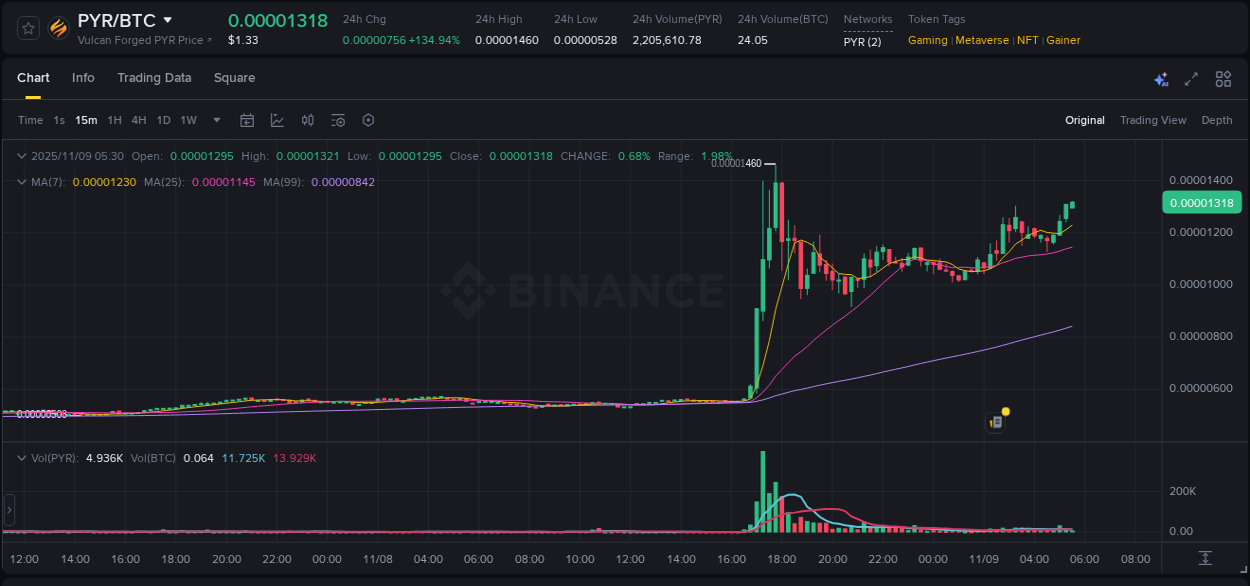Toggle favorite star for PYR/BTC
The width and height of the screenshot is (1250, 586).
click(27, 27)
